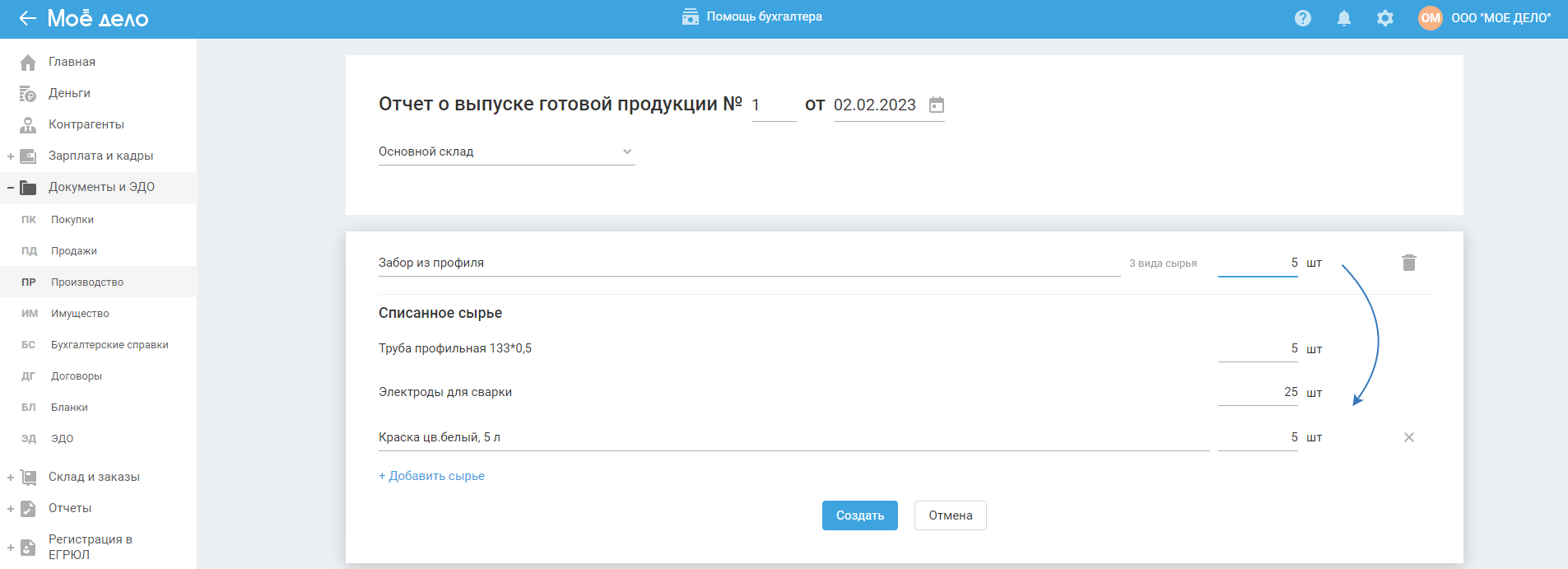Open Склад и заказы icon
Screen dimensions: 1568x569
pos(28,477)
